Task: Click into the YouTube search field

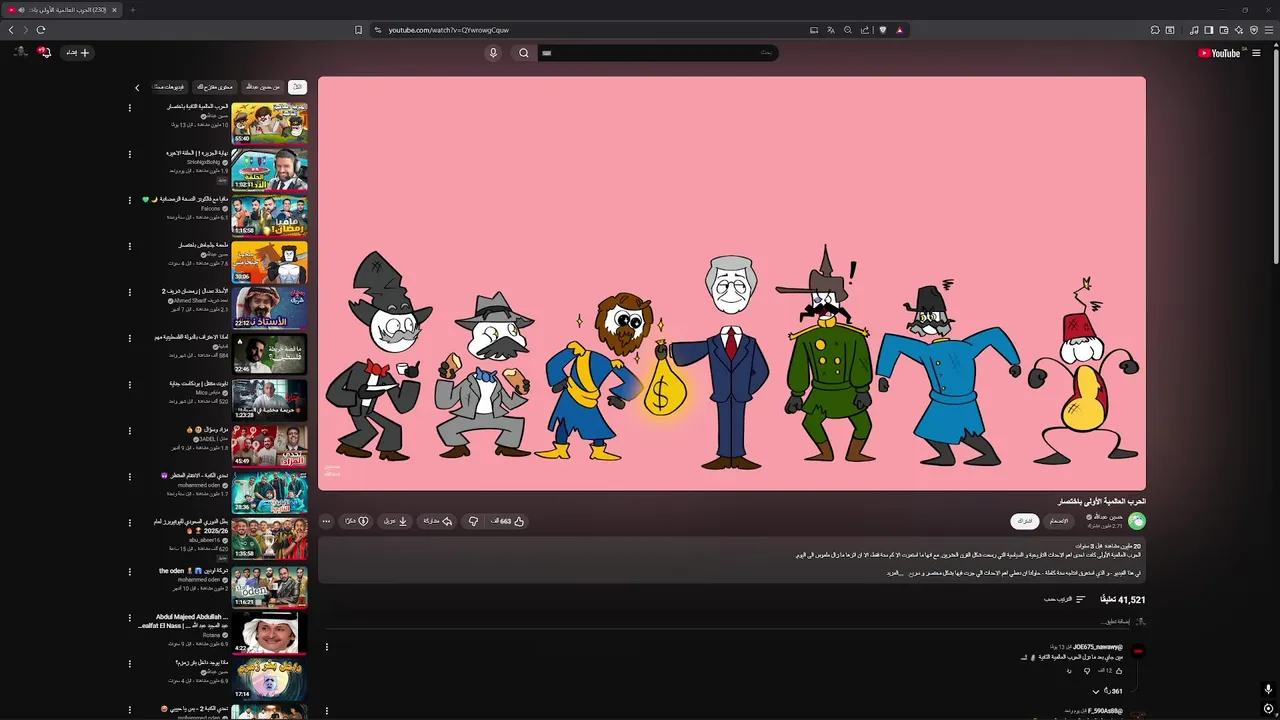Action: pos(657,53)
